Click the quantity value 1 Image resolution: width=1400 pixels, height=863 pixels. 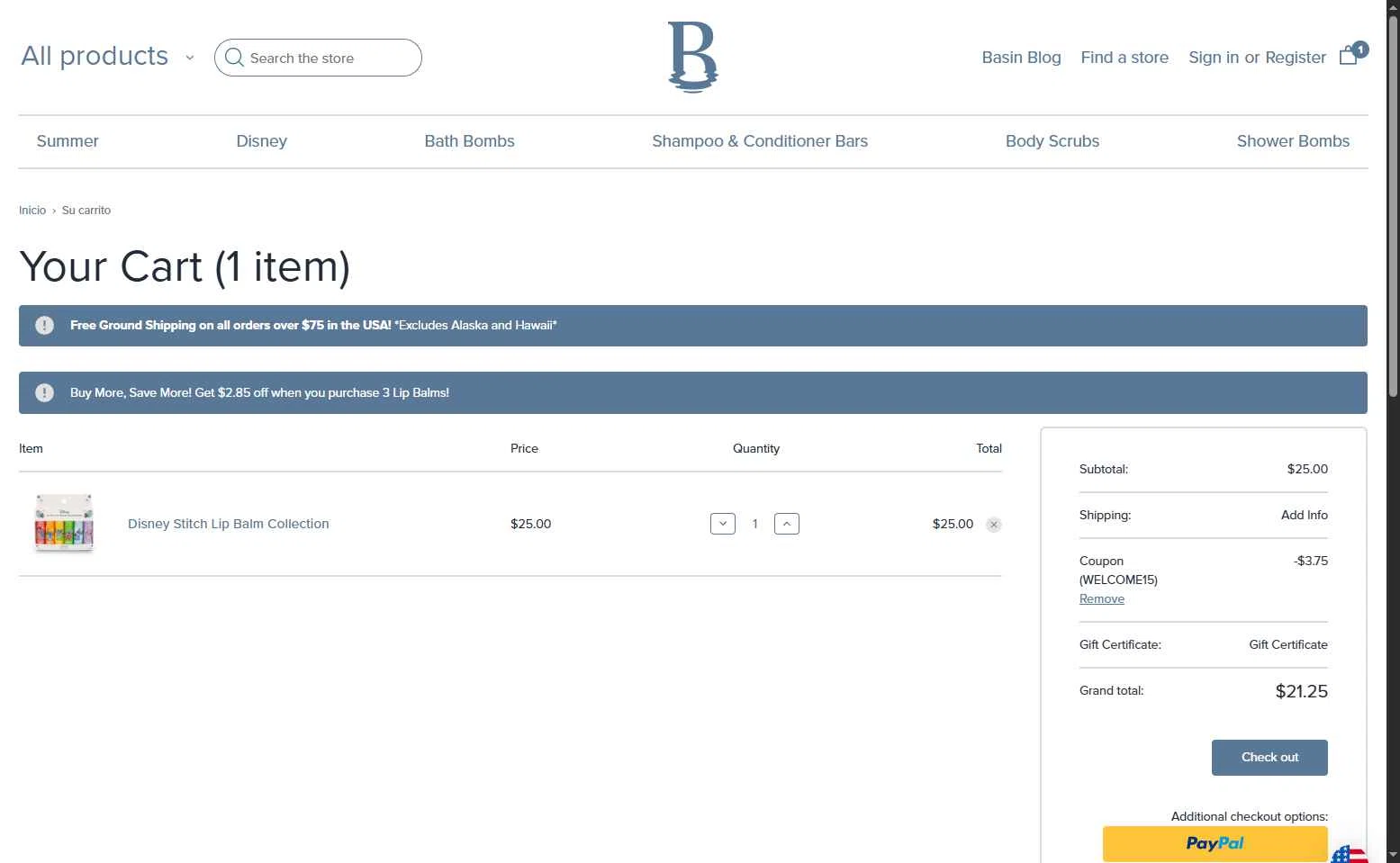[x=754, y=524]
